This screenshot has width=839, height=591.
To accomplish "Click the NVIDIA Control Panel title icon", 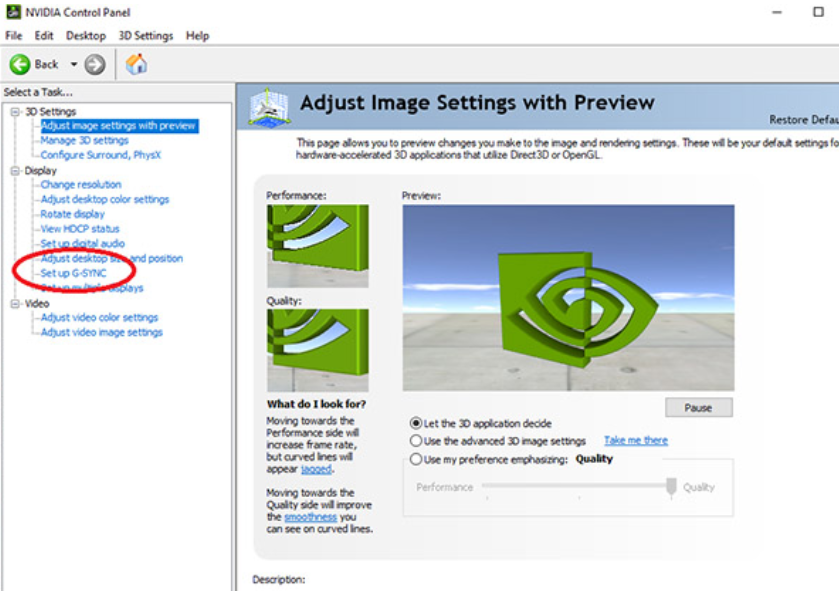I will pos(13,11).
